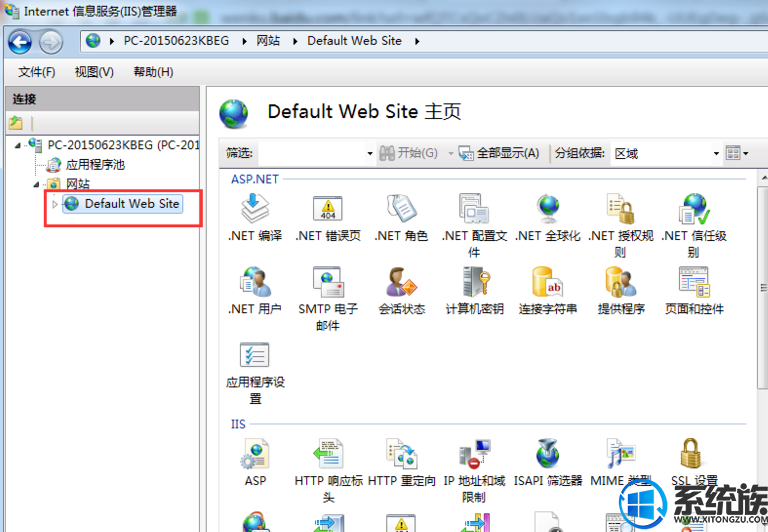Screen dimensions: 768x532
Task: Click the 全部显示(A) button
Action: click(x=499, y=153)
